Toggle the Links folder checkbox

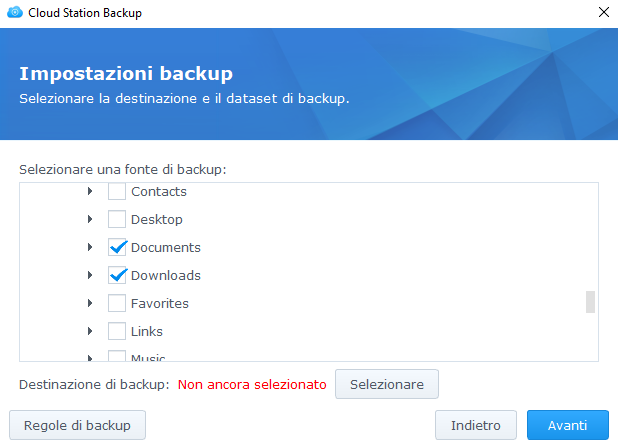tap(117, 331)
